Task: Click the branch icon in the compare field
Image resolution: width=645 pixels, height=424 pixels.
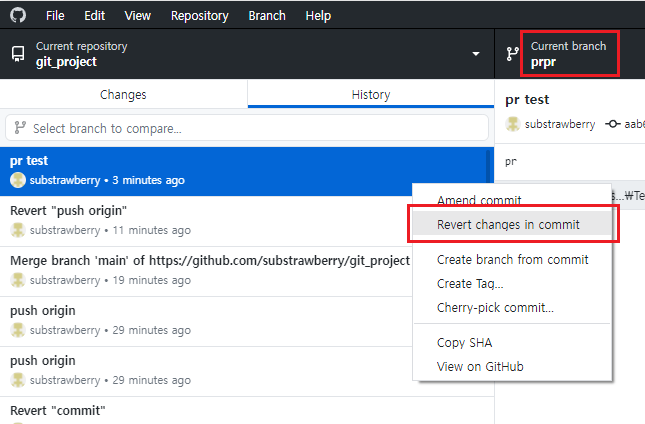Action: coord(20,128)
